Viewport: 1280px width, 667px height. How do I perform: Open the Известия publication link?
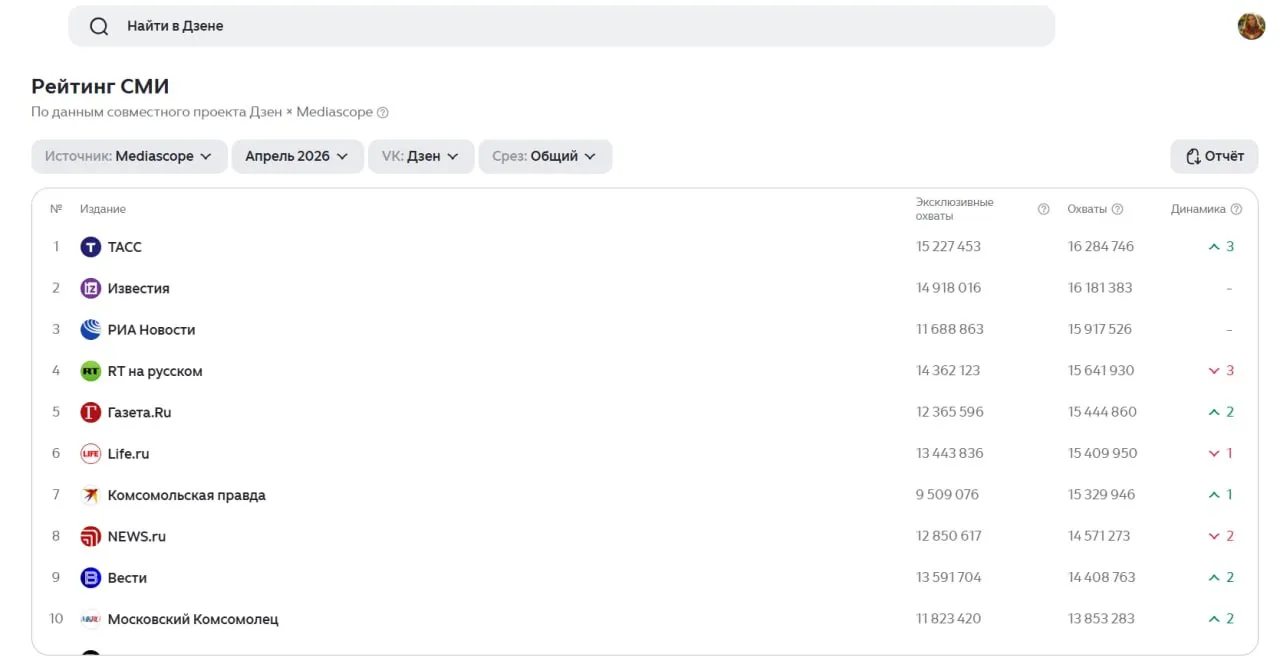click(139, 288)
